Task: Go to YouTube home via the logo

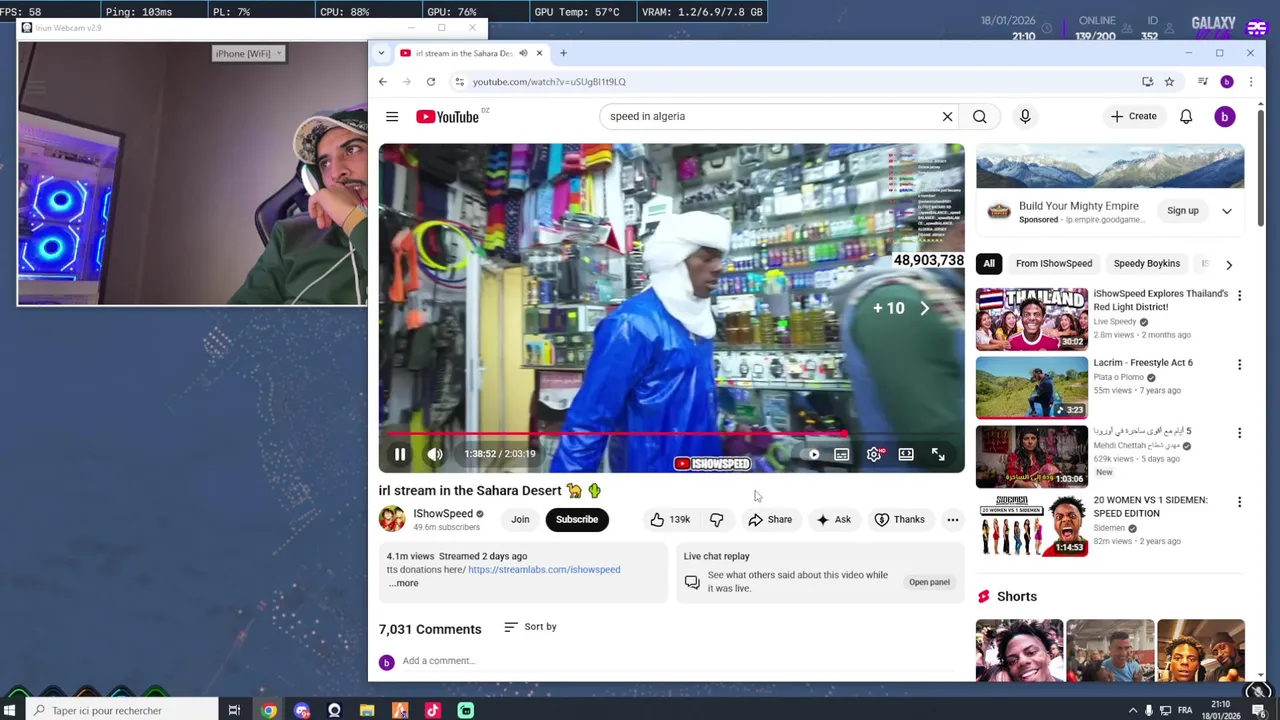Action: [x=447, y=117]
